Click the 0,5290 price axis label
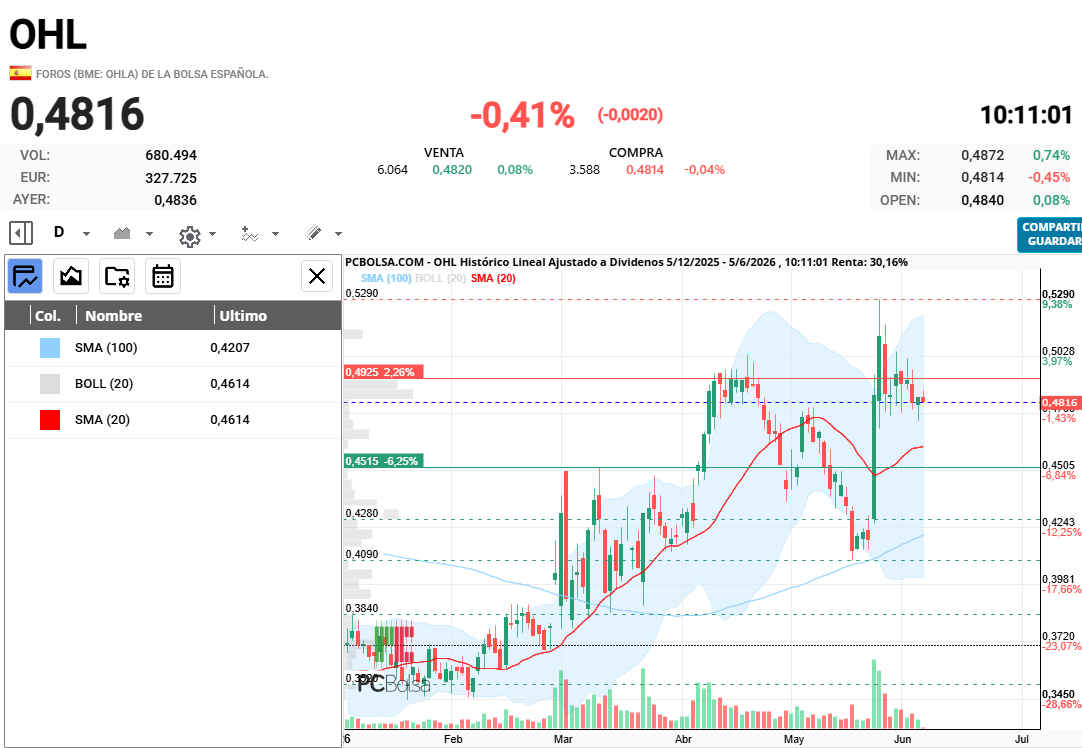Image resolution: width=1082 pixels, height=748 pixels. point(1059,295)
